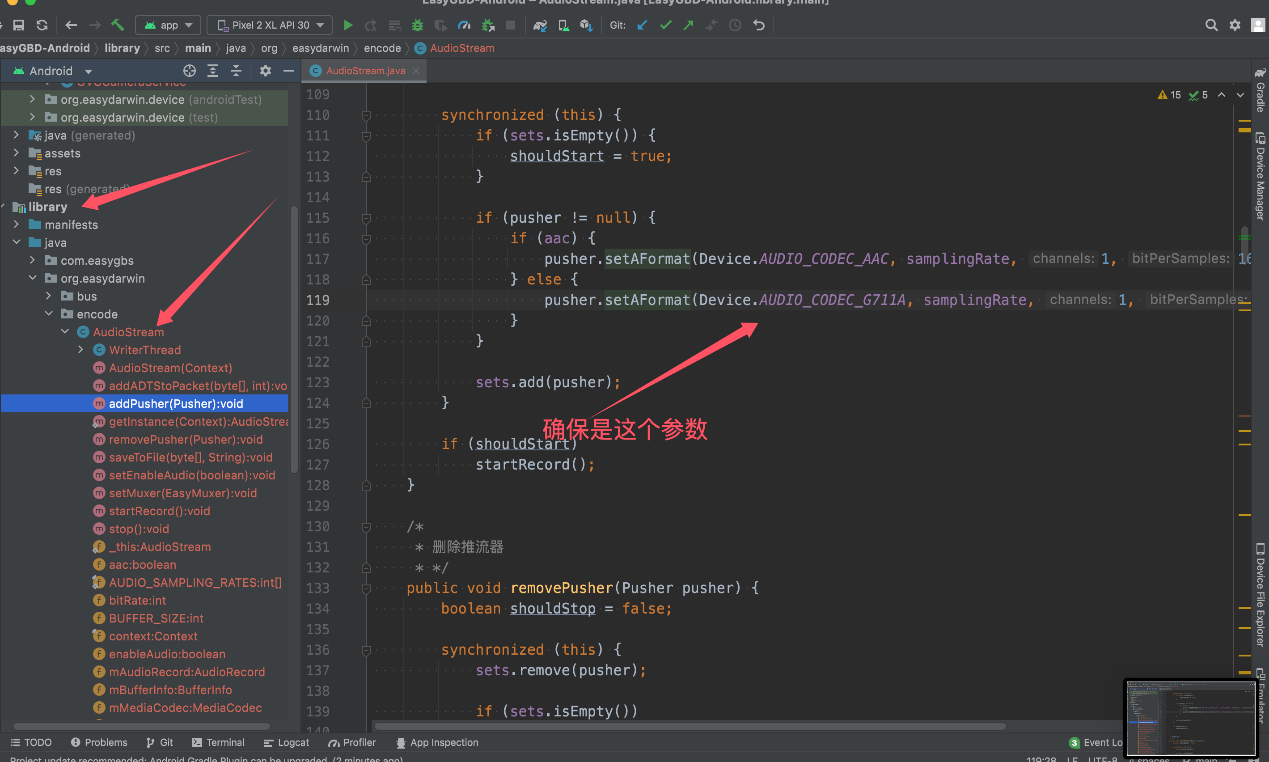The width and height of the screenshot is (1269, 762).
Task: Expand the WriterThread tree node
Action: click(x=82, y=350)
